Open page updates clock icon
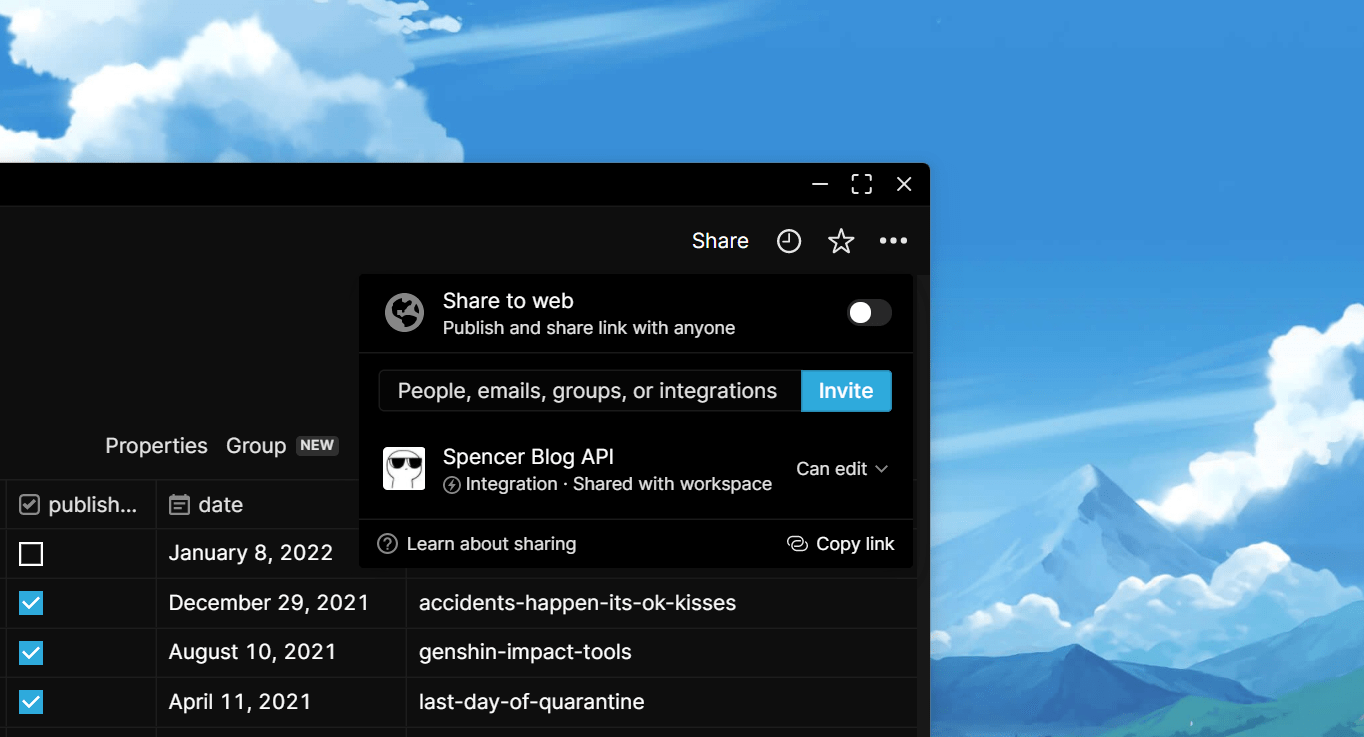 point(789,241)
